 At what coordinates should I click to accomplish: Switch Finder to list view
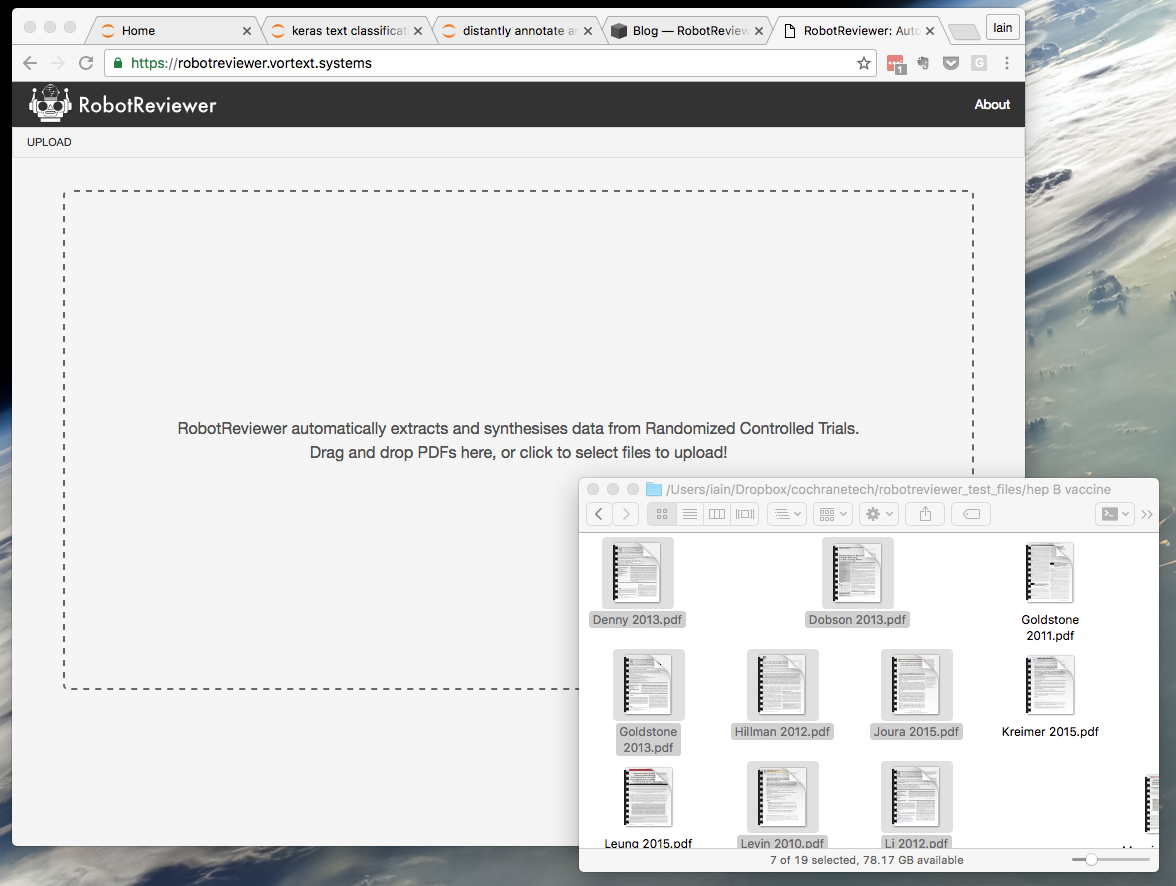(x=689, y=514)
